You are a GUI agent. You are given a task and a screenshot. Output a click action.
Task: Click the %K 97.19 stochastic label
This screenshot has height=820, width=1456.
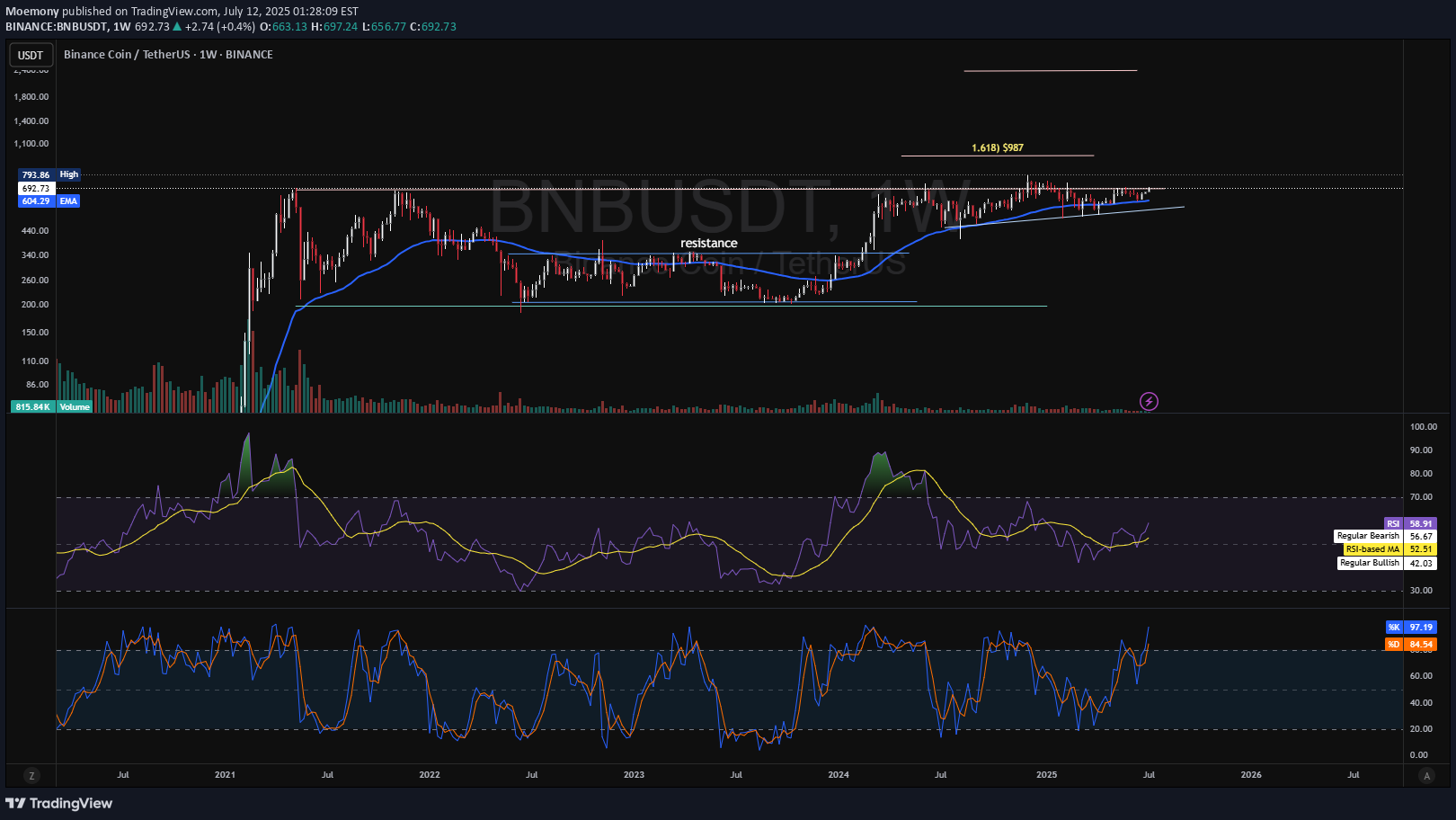(1411, 628)
